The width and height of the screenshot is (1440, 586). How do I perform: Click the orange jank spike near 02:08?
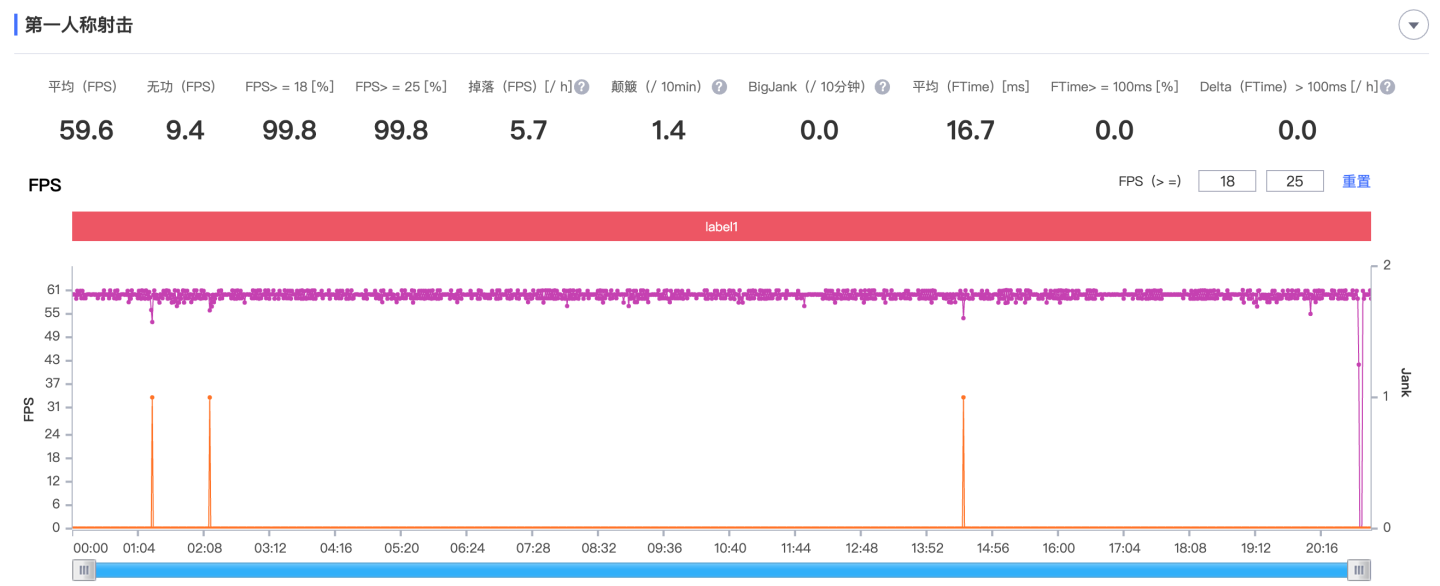tap(209, 398)
